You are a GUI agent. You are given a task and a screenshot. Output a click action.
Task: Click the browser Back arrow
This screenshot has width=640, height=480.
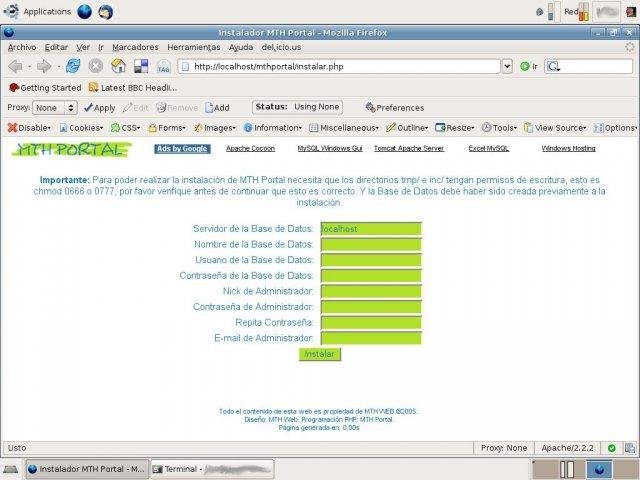[x=17, y=66]
